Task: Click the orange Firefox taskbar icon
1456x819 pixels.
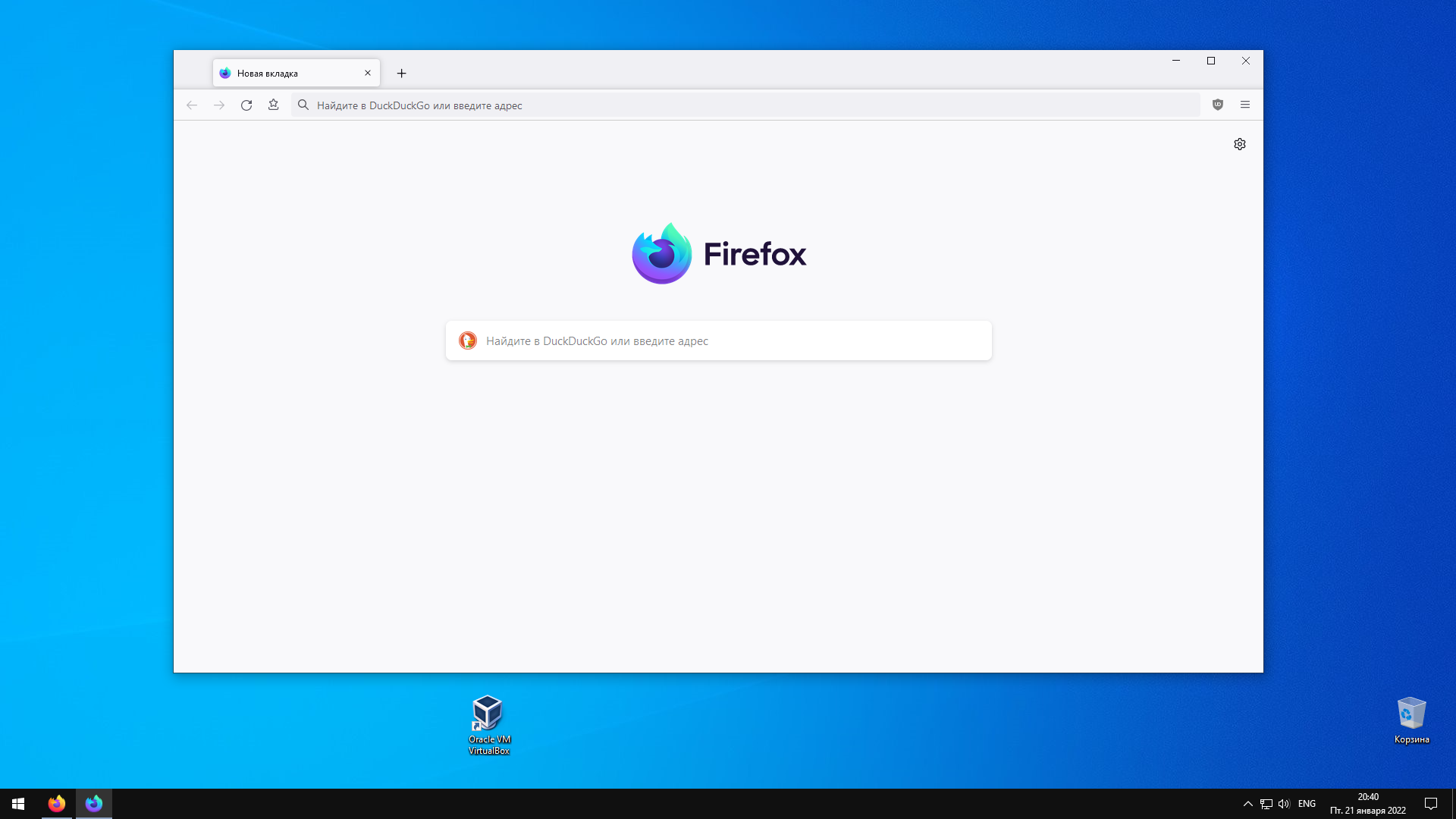Action: click(57, 804)
